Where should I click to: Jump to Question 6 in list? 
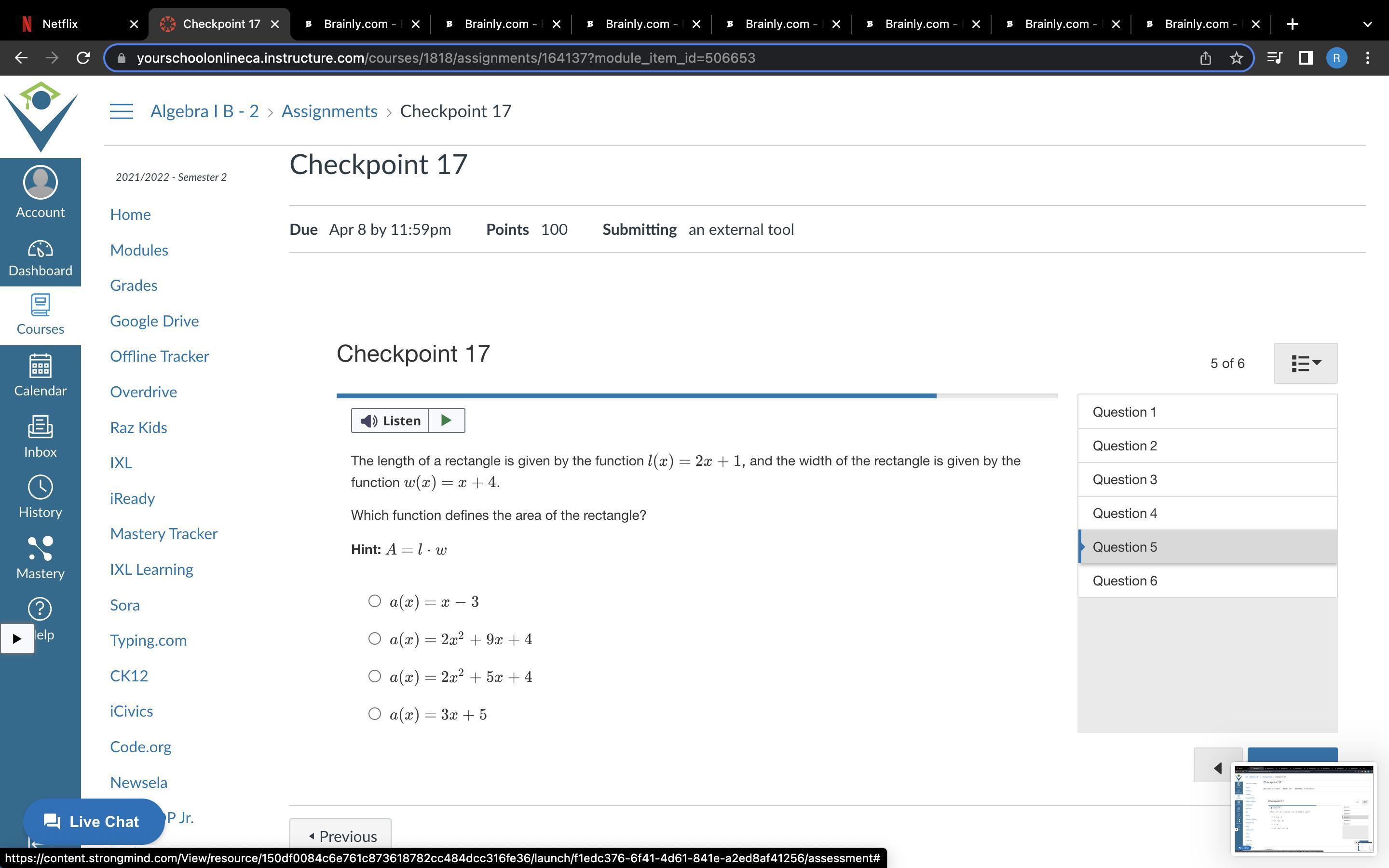click(1124, 581)
